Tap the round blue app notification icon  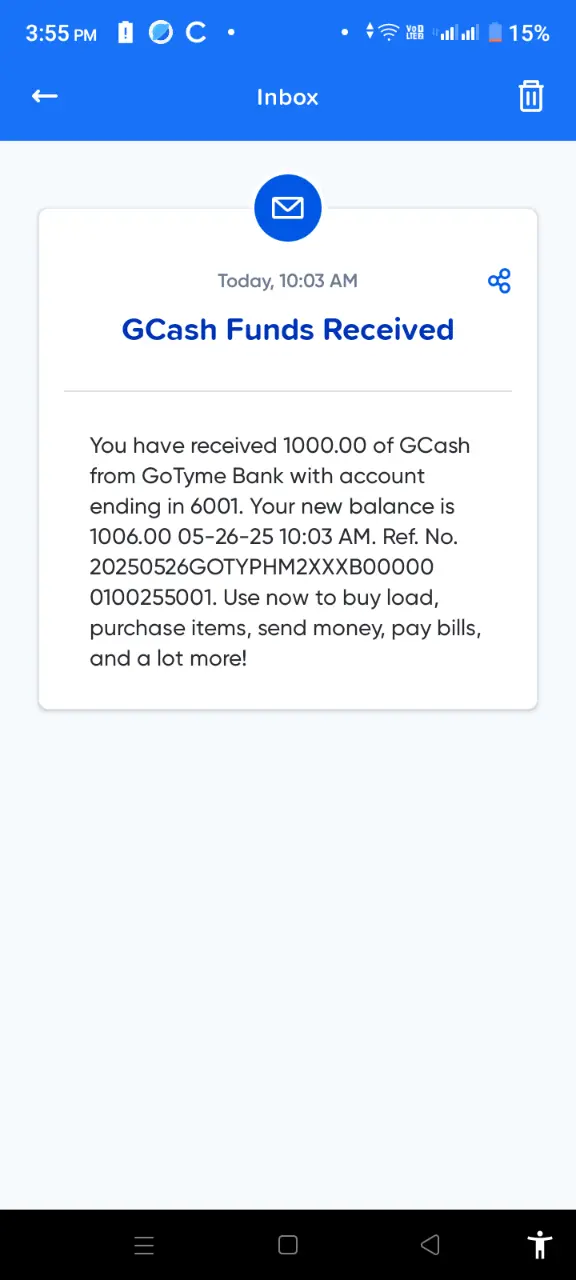(x=161, y=33)
